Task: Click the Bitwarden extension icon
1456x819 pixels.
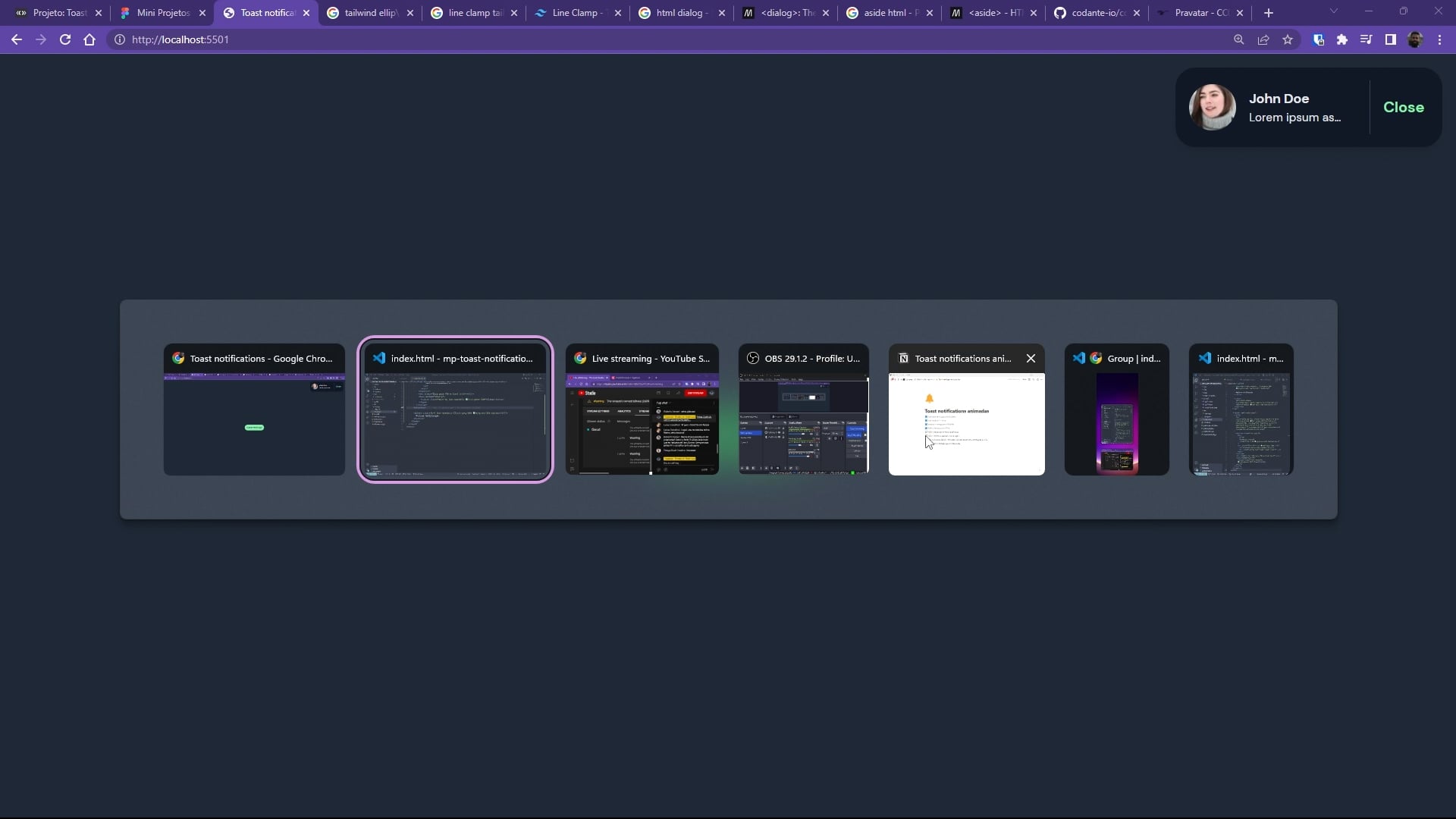Action: [1318, 40]
